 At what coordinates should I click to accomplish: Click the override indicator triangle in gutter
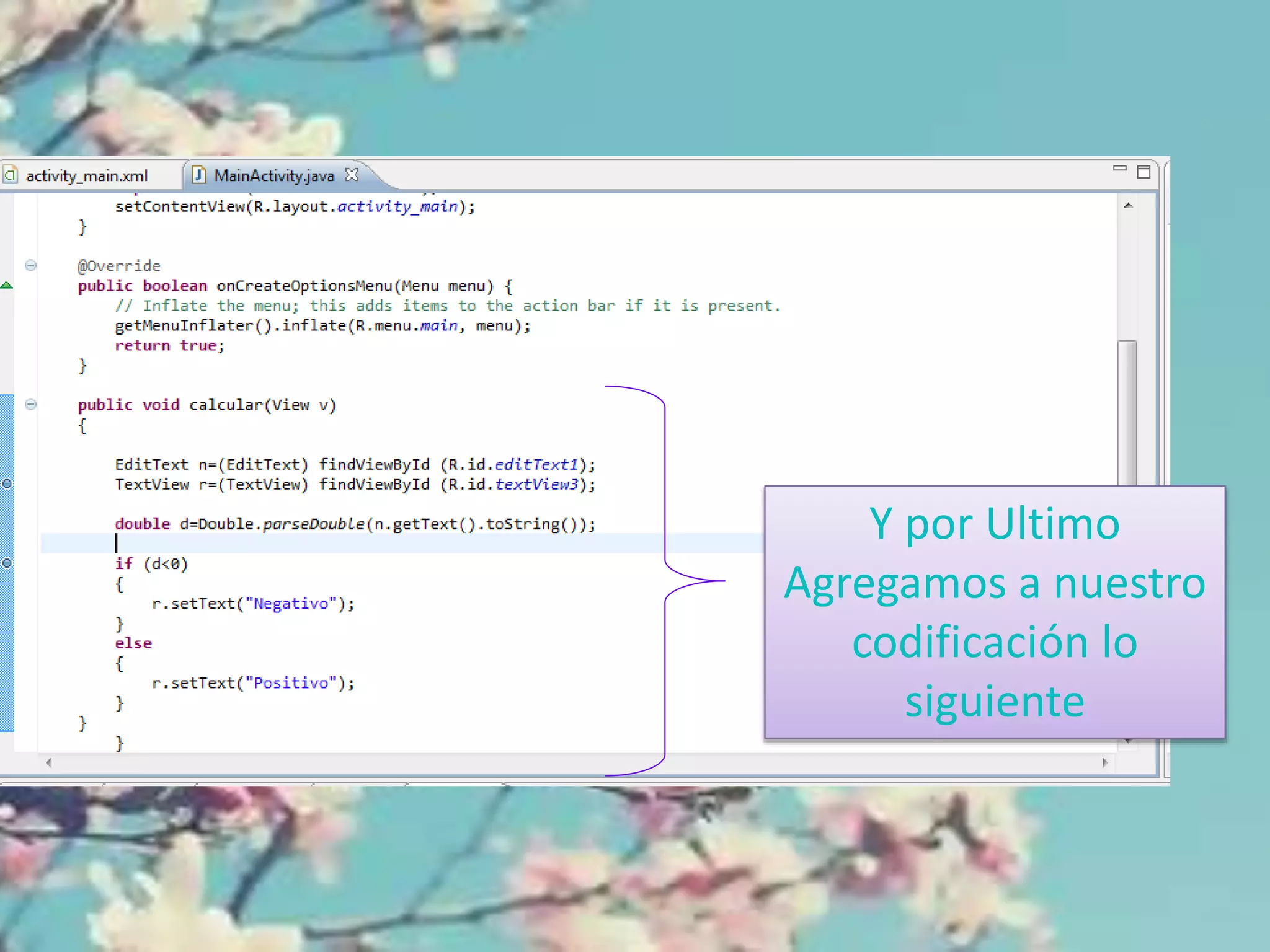pos(7,285)
